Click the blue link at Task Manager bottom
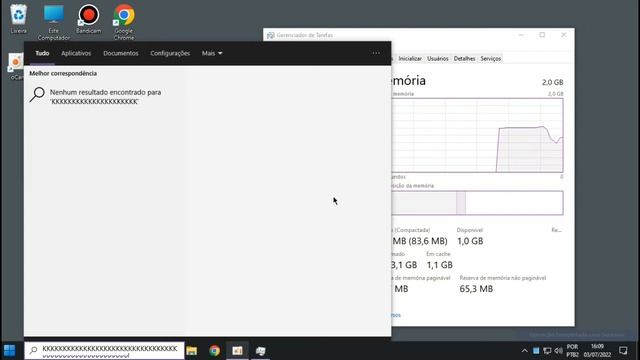This screenshot has height=360, width=640. (396, 315)
